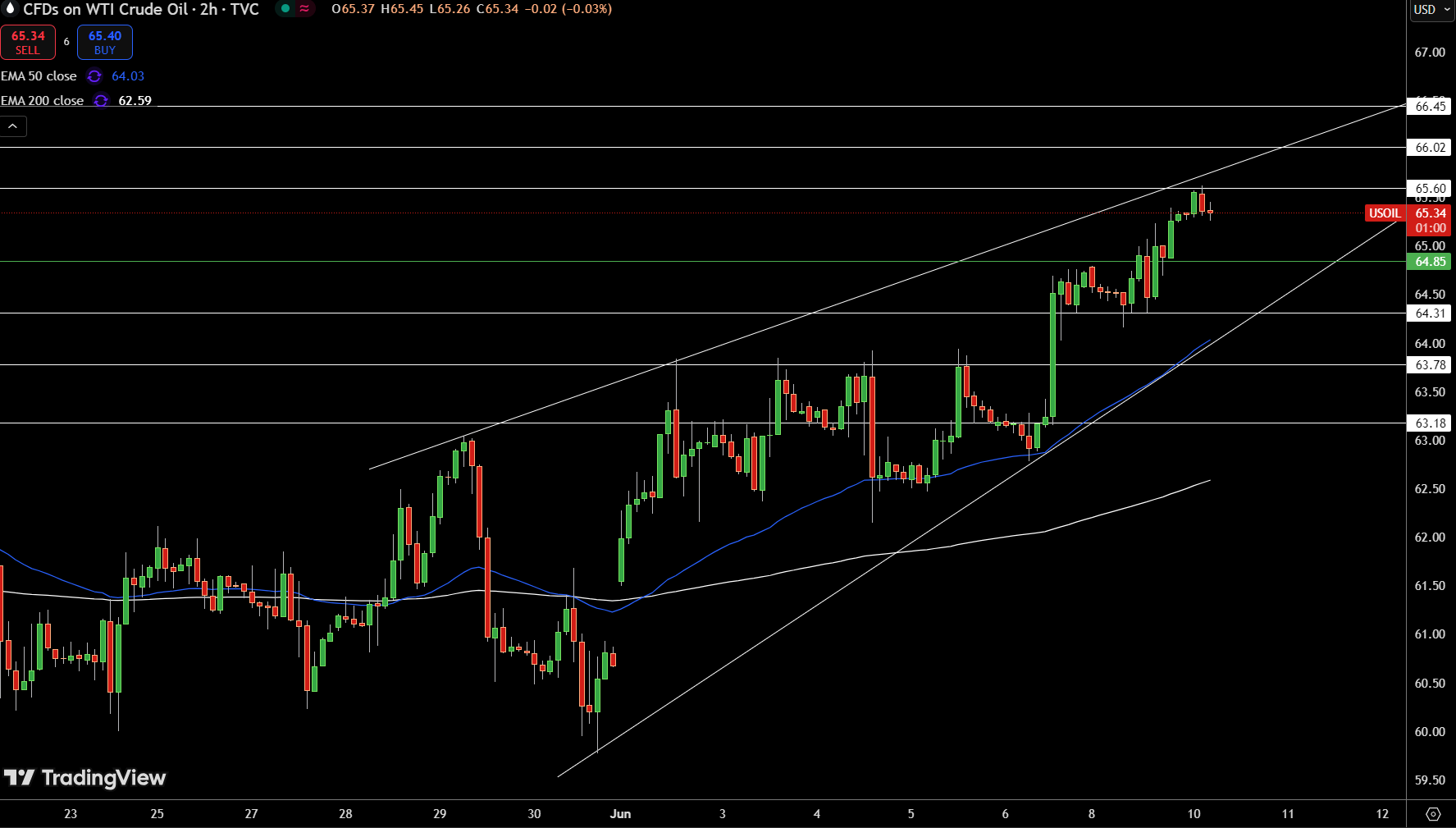This screenshot has width=1456, height=828.
Task: Click the pink data-delay indicator icon
Action: (x=304, y=9)
